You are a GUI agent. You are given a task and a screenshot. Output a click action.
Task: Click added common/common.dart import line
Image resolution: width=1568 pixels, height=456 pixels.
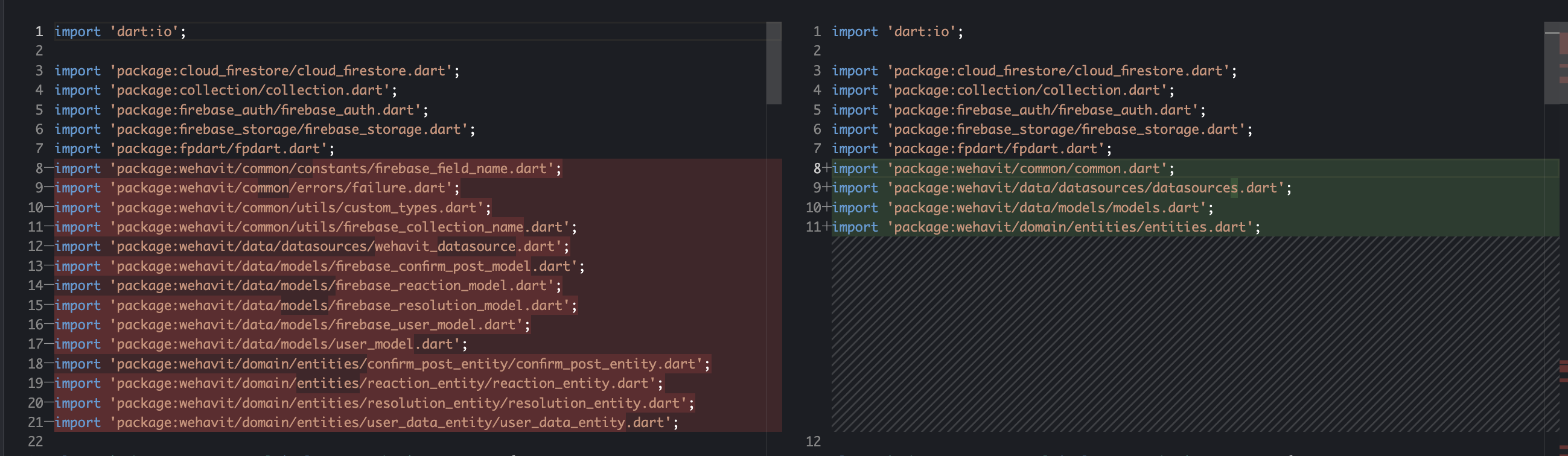[1003, 168]
